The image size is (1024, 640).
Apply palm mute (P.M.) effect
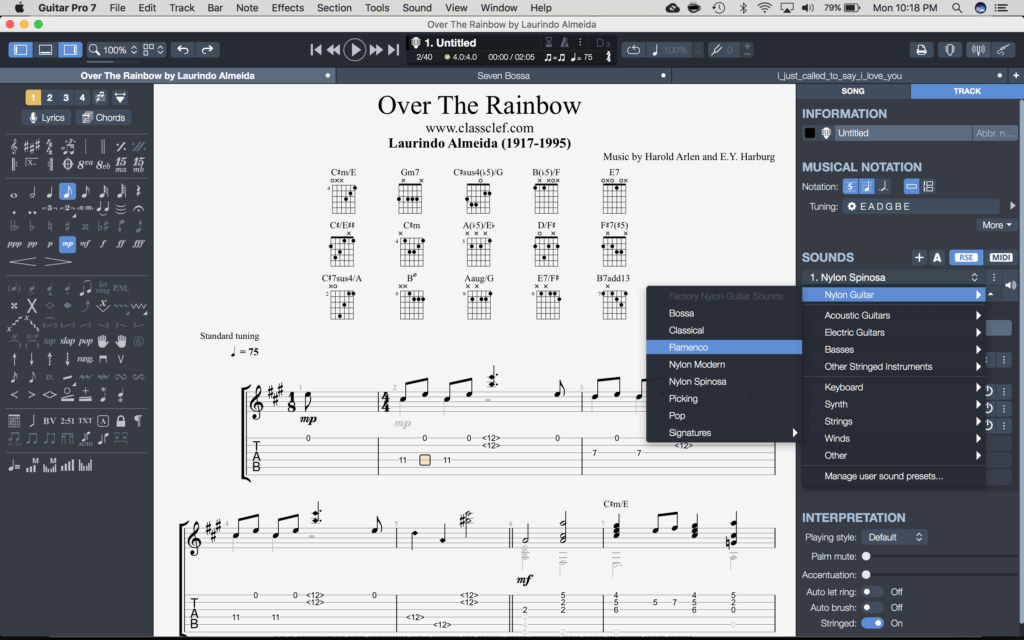tap(121, 288)
